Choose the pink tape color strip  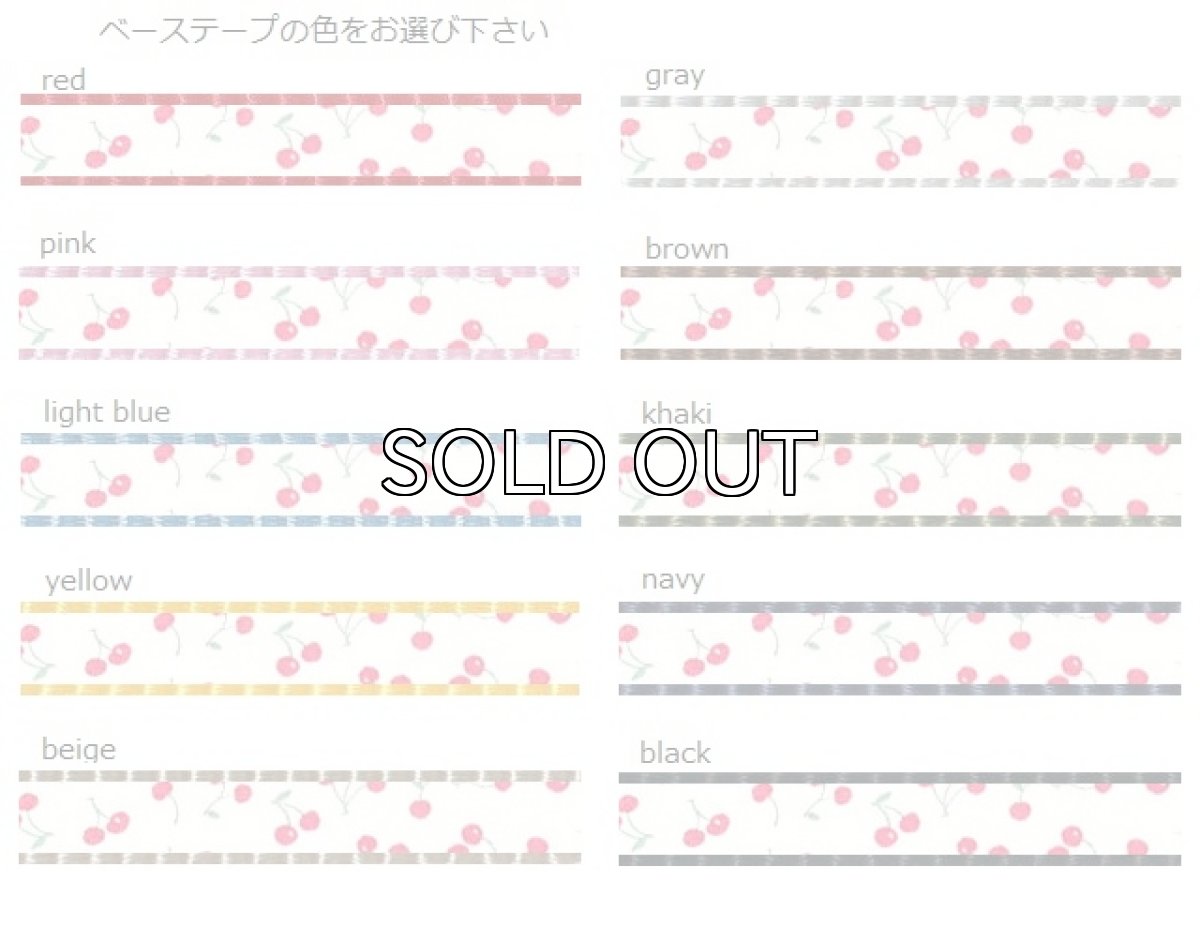click(300, 312)
